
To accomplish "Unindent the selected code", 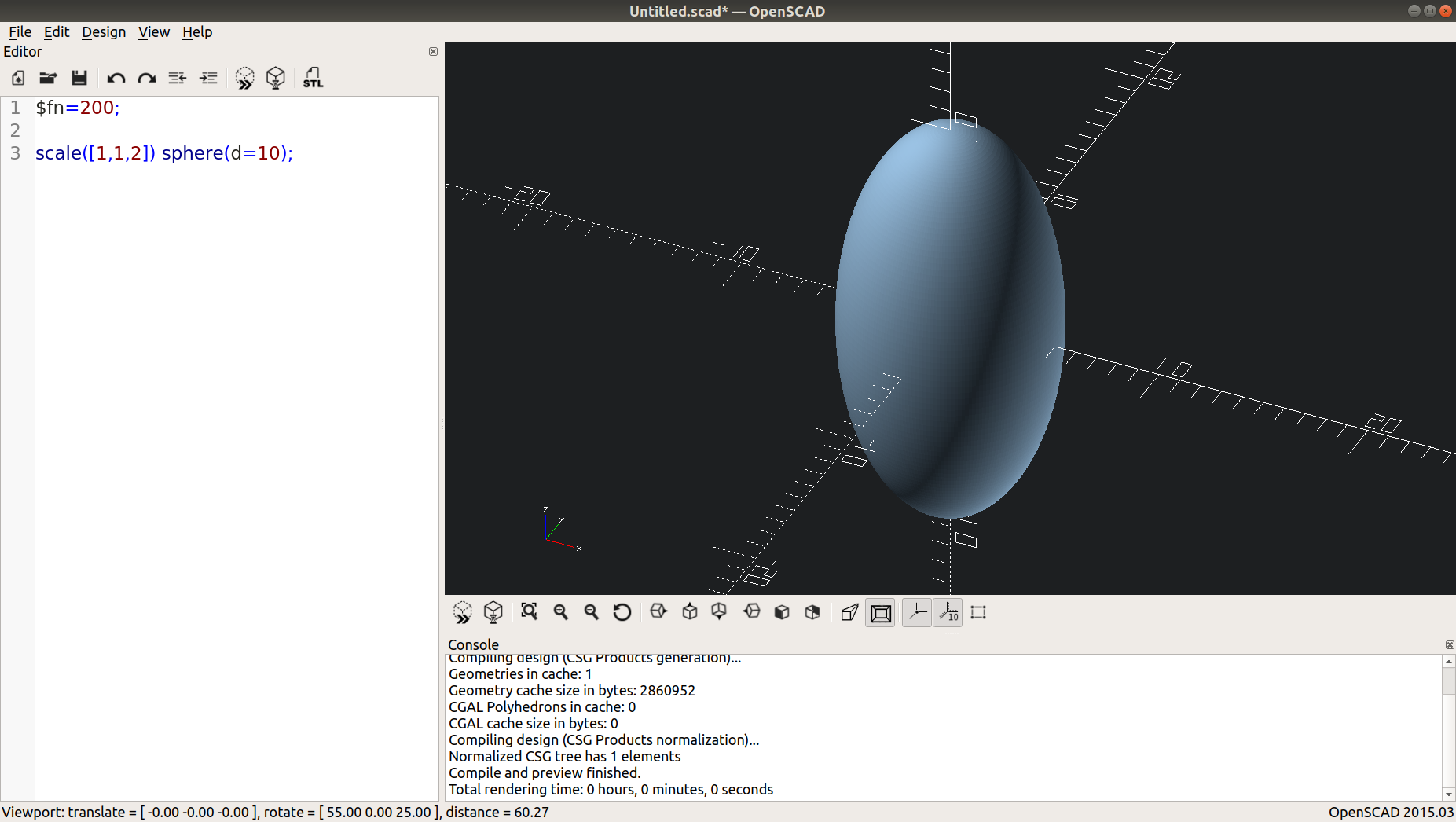I will 177,78.
